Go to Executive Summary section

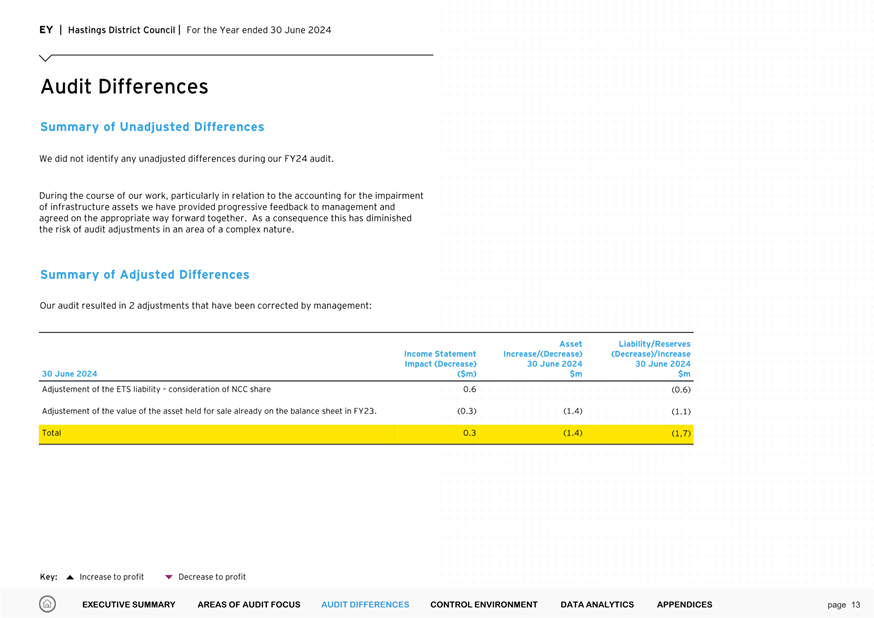129,605
